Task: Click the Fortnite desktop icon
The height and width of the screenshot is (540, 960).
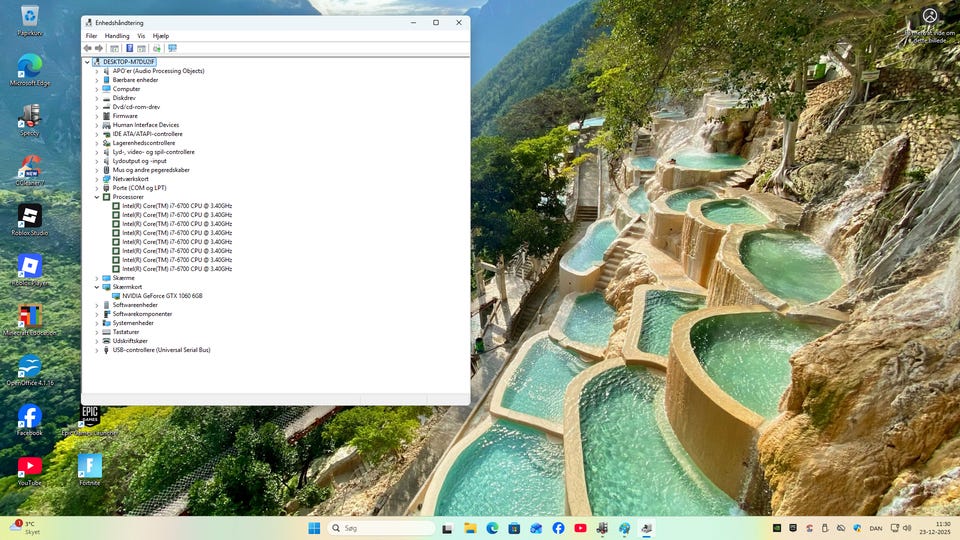Action: click(90, 470)
